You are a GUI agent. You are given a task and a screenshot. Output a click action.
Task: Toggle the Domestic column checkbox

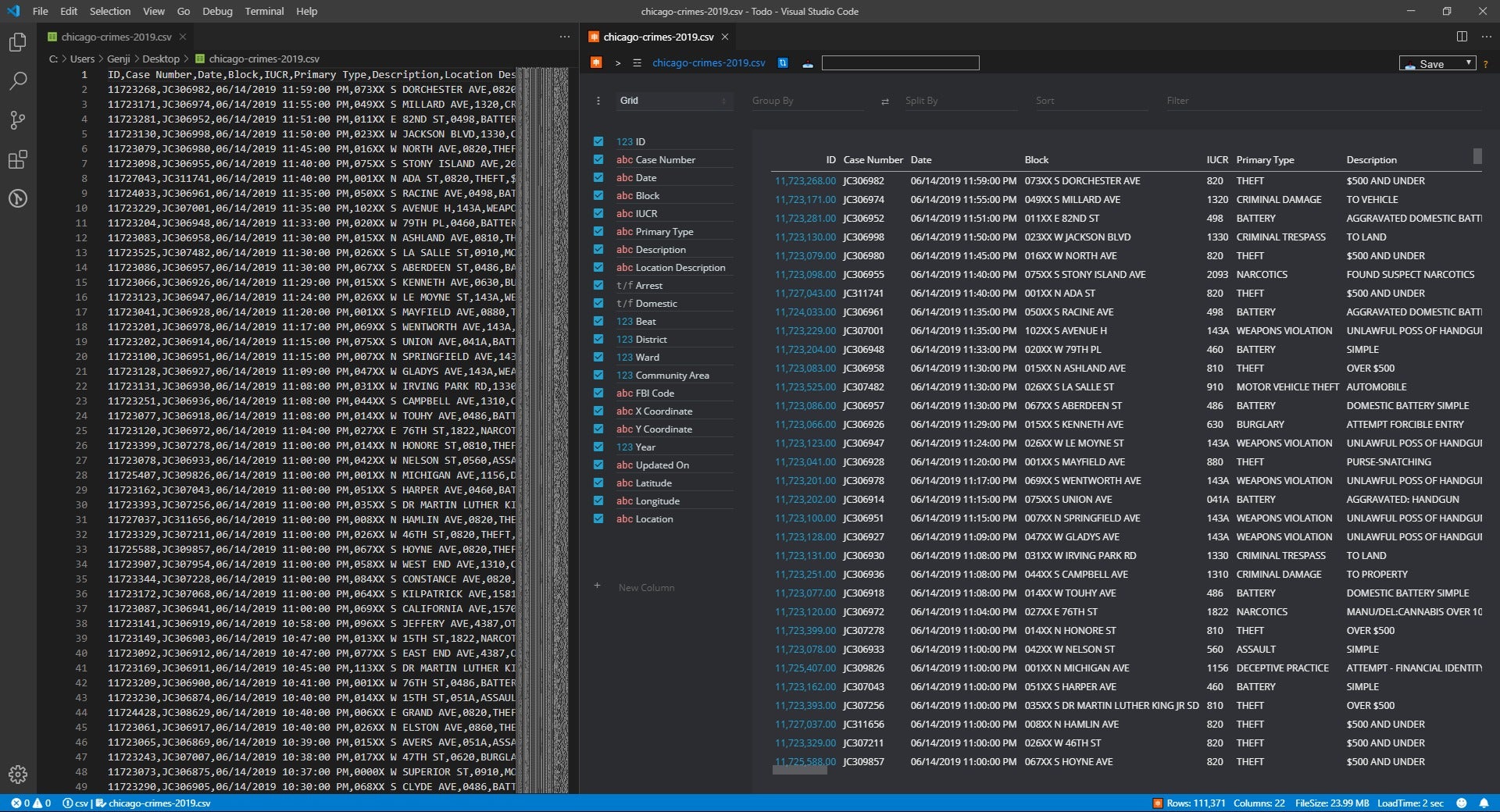(x=598, y=303)
